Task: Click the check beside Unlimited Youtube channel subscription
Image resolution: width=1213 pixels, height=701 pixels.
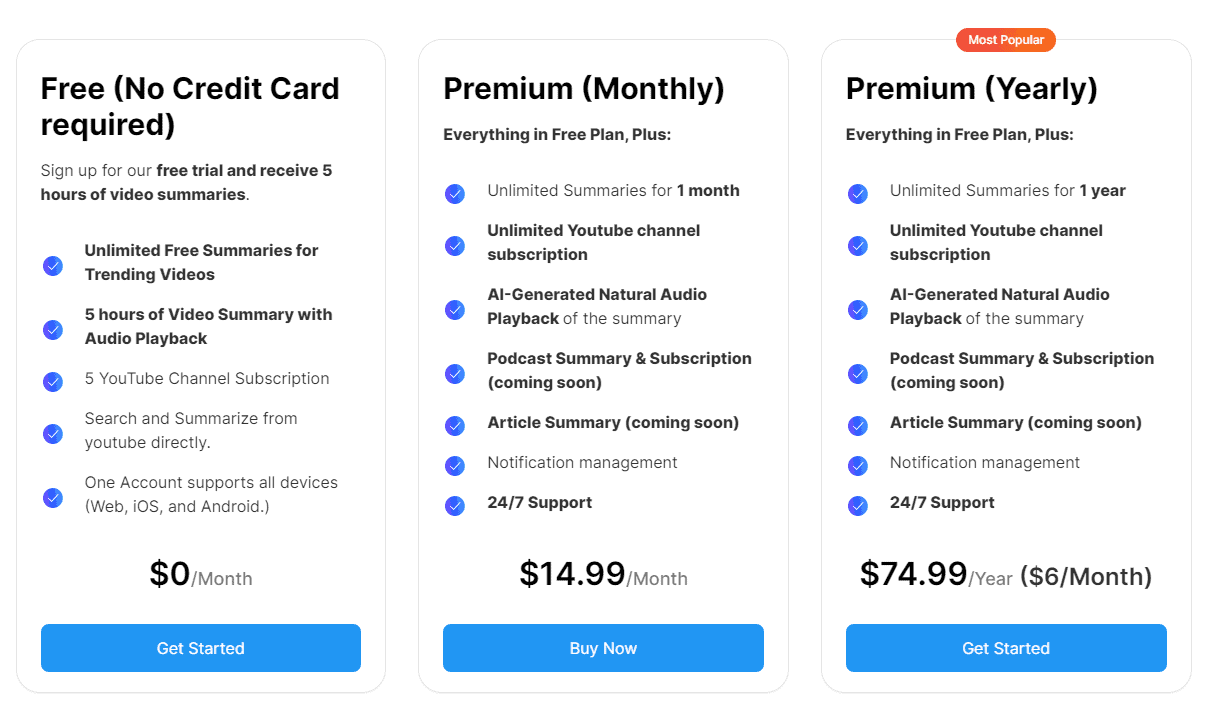Action: [456, 246]
